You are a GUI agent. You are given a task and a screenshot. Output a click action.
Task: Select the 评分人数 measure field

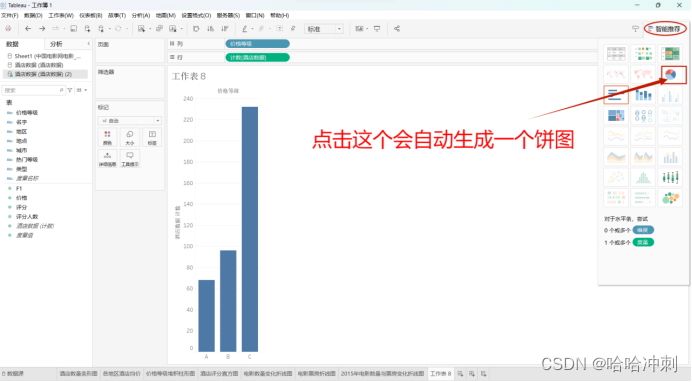tap(27, 217)
